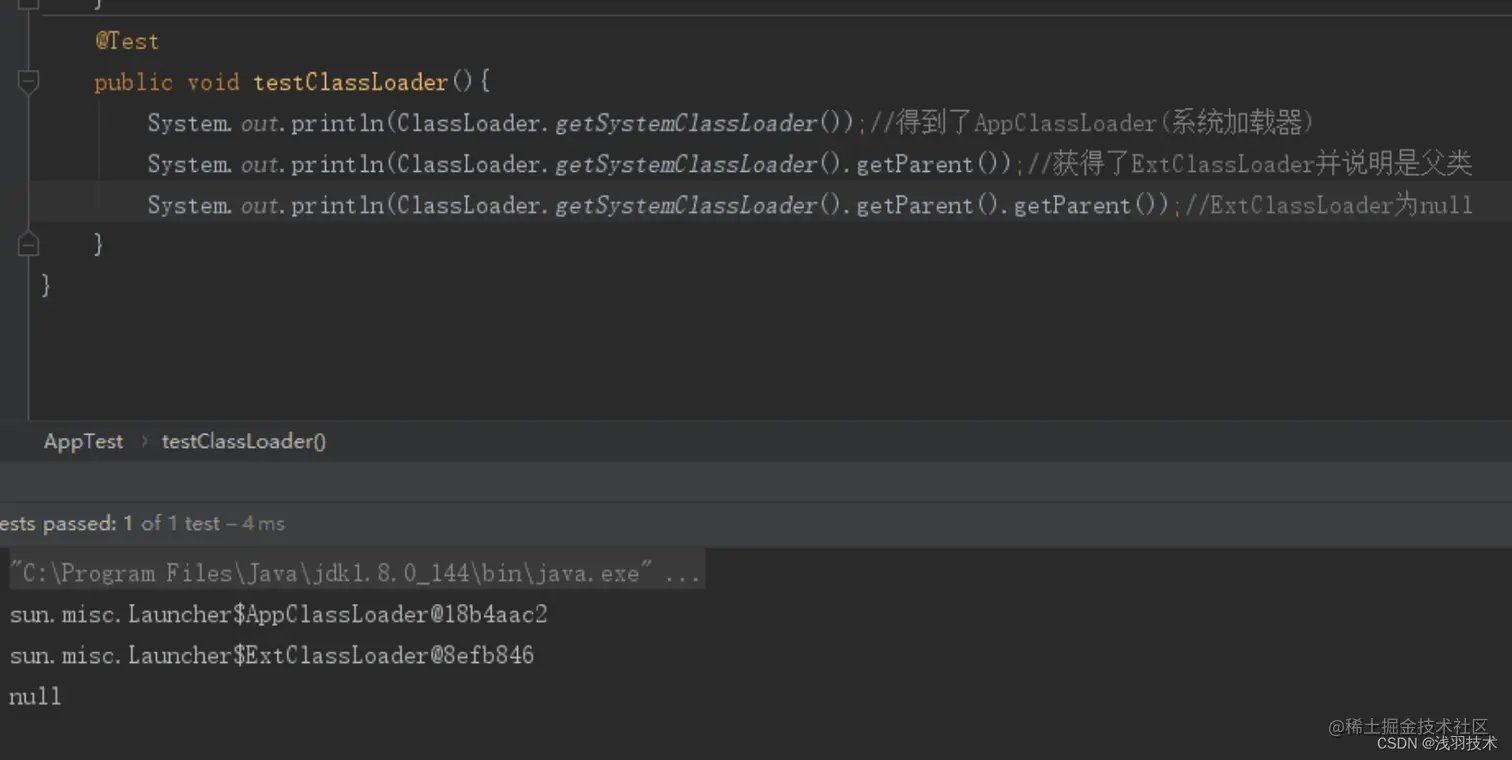The height and width of the screenshot is (760, 1512).
Task: Select the AppTest breadcrumb
Action: tap(84, 441)
